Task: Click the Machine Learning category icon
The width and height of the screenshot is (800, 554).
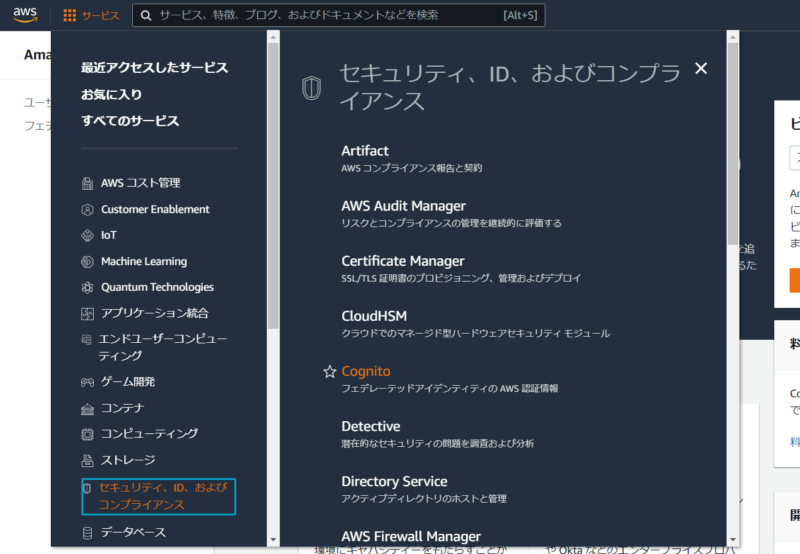Action: pos(88,262)
